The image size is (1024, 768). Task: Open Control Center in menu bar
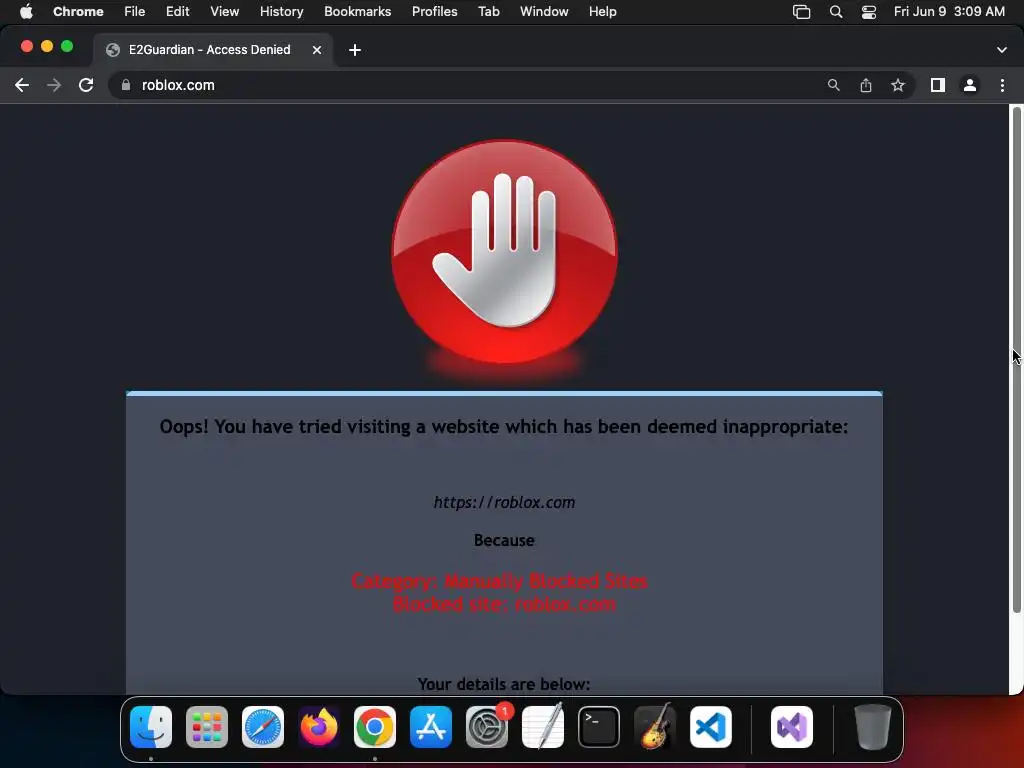(869, 12)
